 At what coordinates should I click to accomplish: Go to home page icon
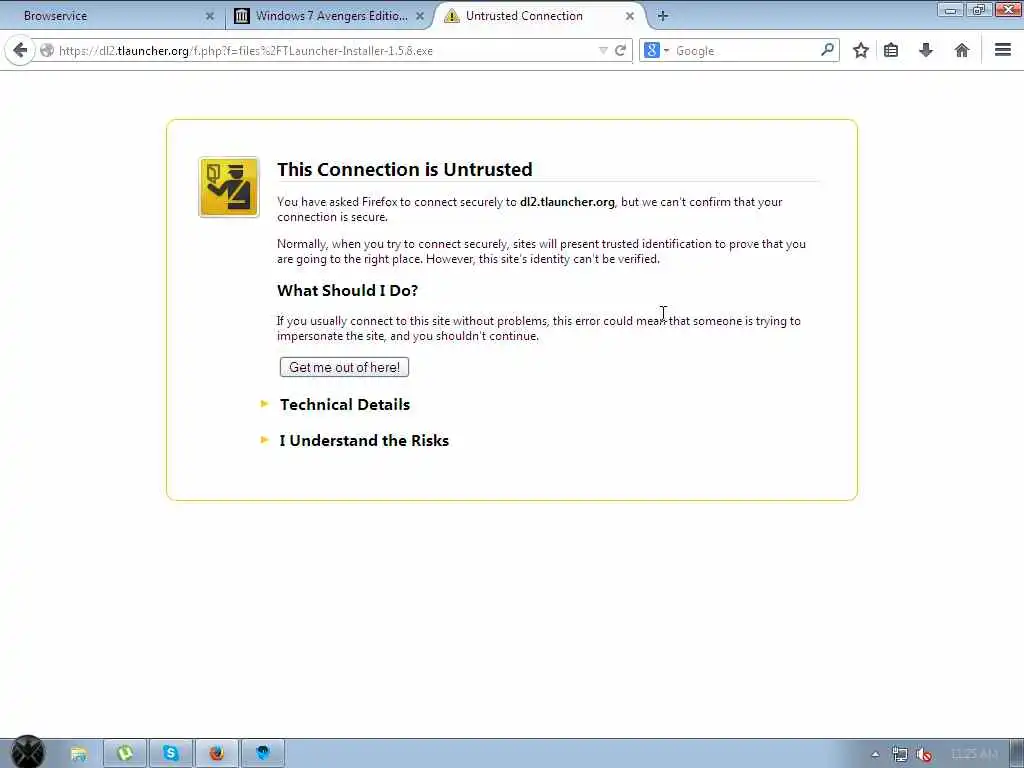coord(961,50)
